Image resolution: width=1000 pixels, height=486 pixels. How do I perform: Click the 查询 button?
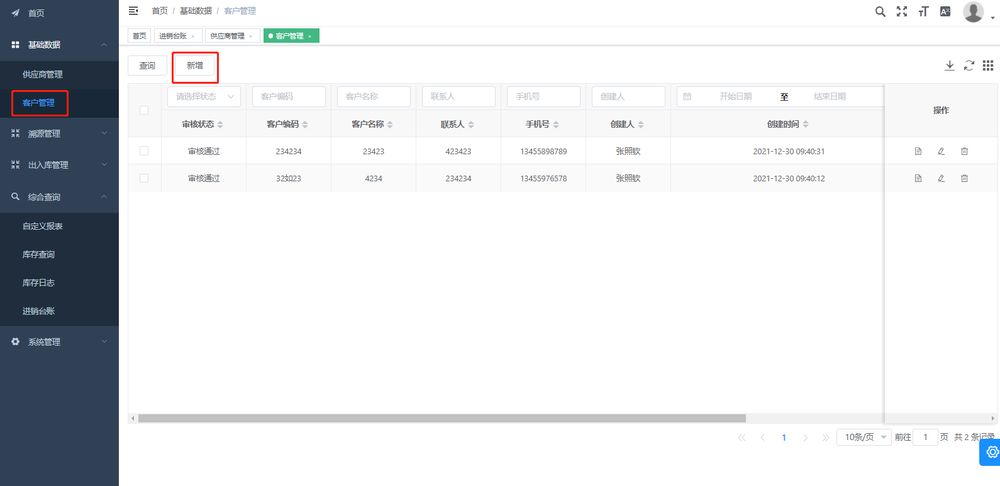pyautogui.click(x=147, y=66)
